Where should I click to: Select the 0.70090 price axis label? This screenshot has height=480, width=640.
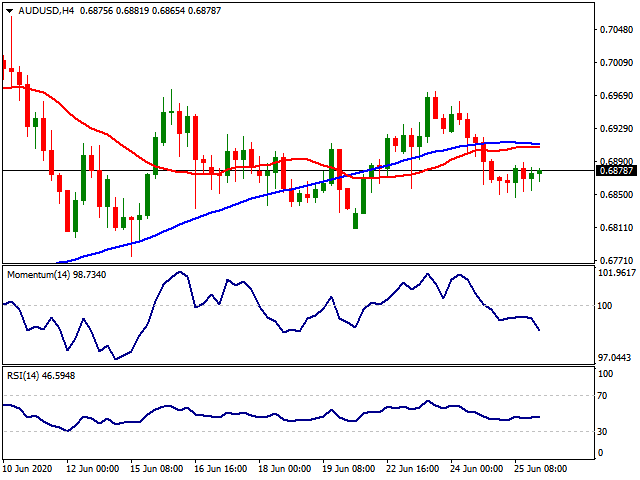pyautogui.click(x=616, y=62)
